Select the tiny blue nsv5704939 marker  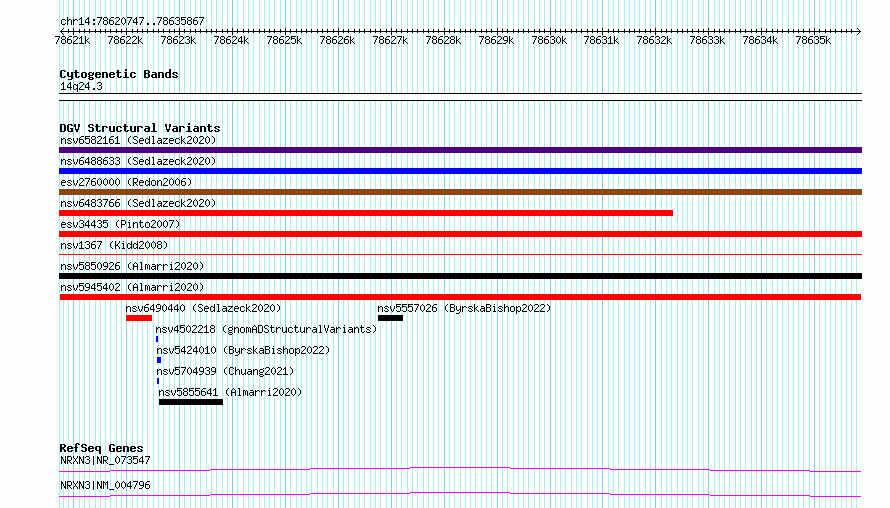pyautogui.click(x=158, y=381)
